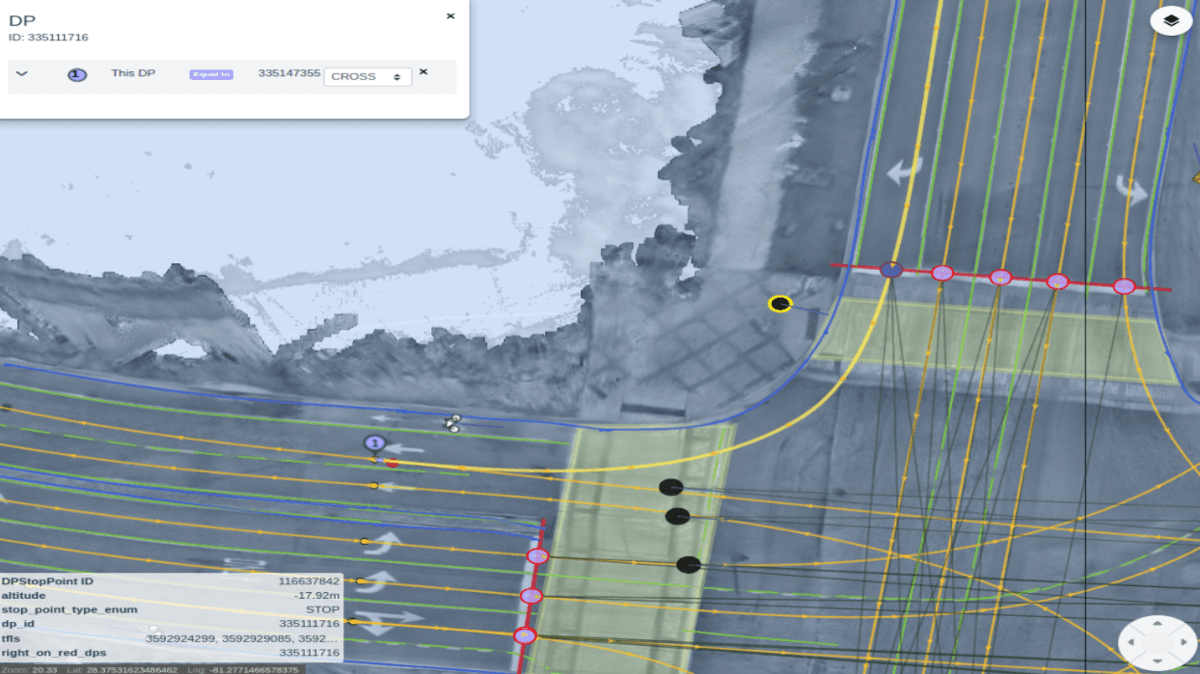Select the dark blue stop point on top stop line

(891, 269)
